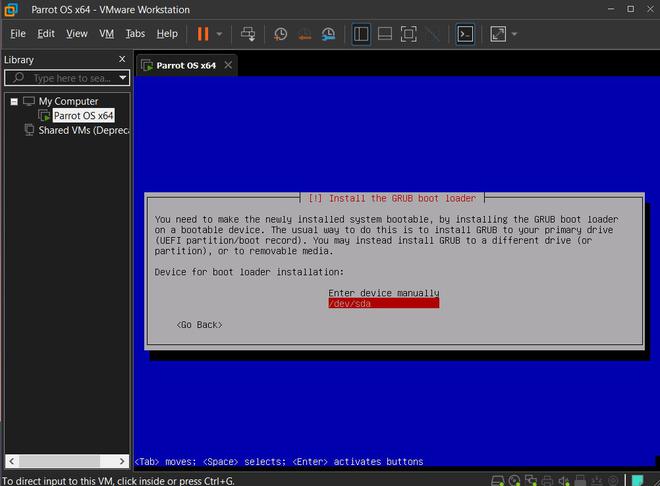Click the <Go Back> button in the installer
Screen dimensions: 660x486
[x=200, y=325]
